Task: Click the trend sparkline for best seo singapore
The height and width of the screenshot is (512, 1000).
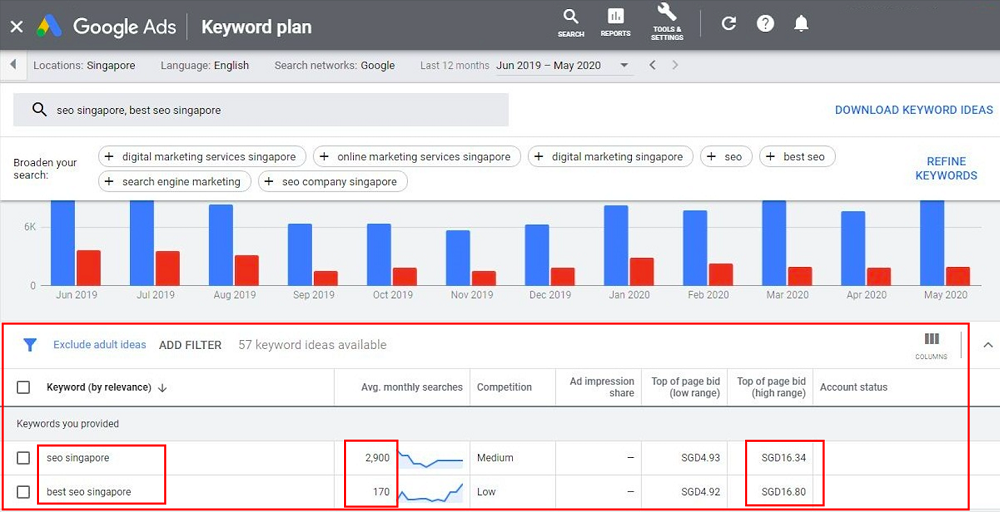Action: [x=430, y=492]
